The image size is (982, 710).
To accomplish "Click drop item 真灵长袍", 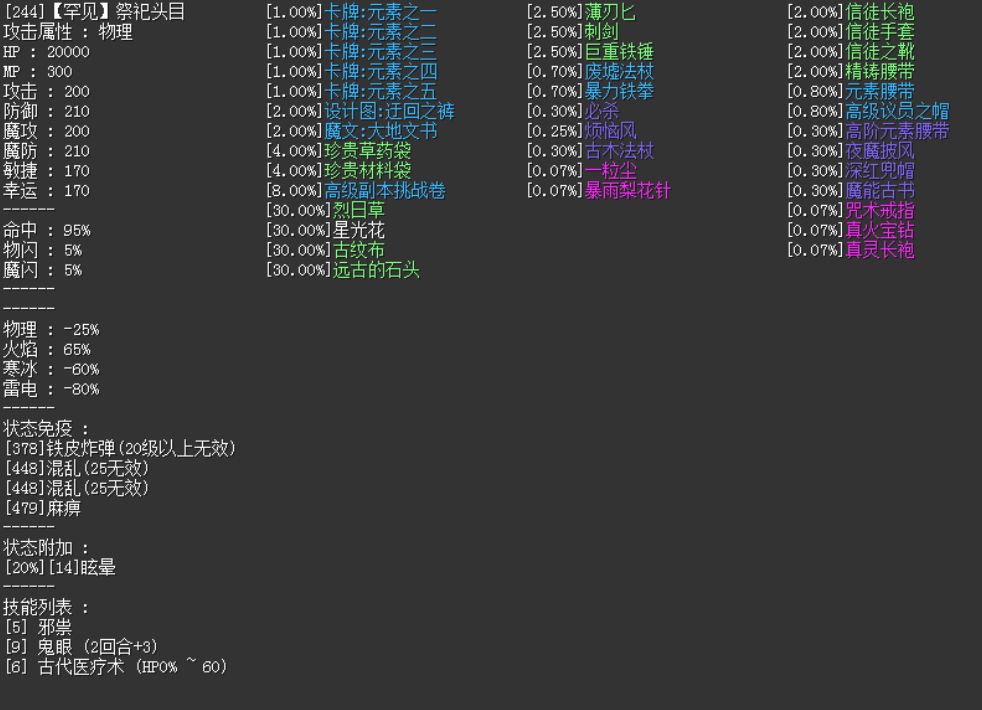I will [880, 250].
